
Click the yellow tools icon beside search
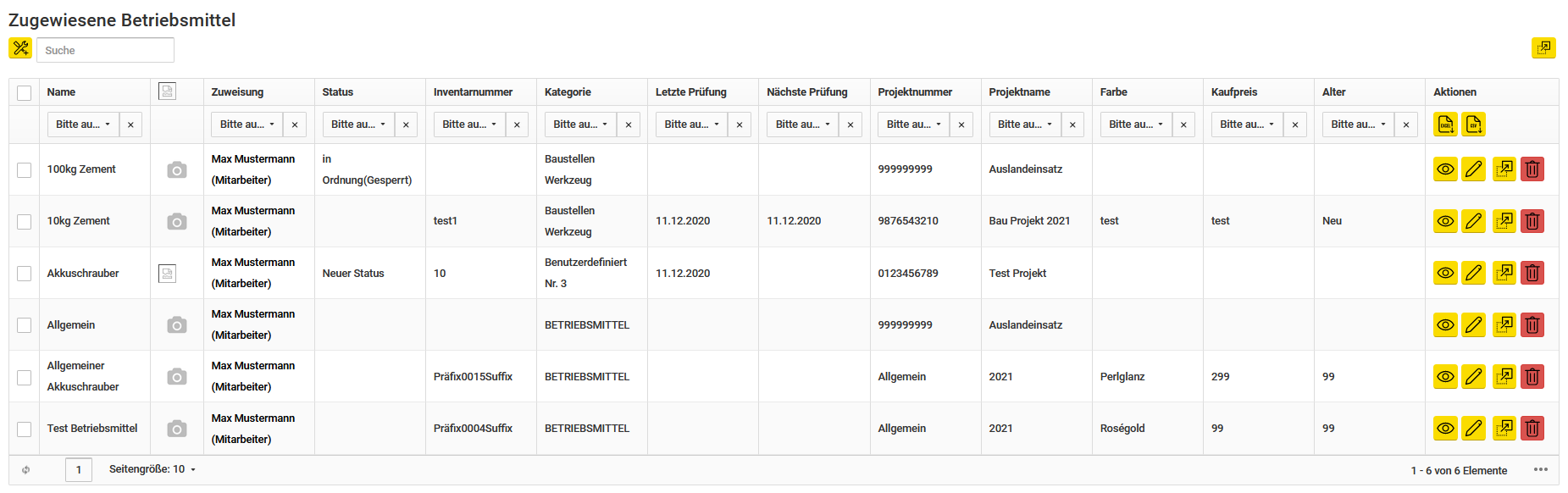click(20, 48)
